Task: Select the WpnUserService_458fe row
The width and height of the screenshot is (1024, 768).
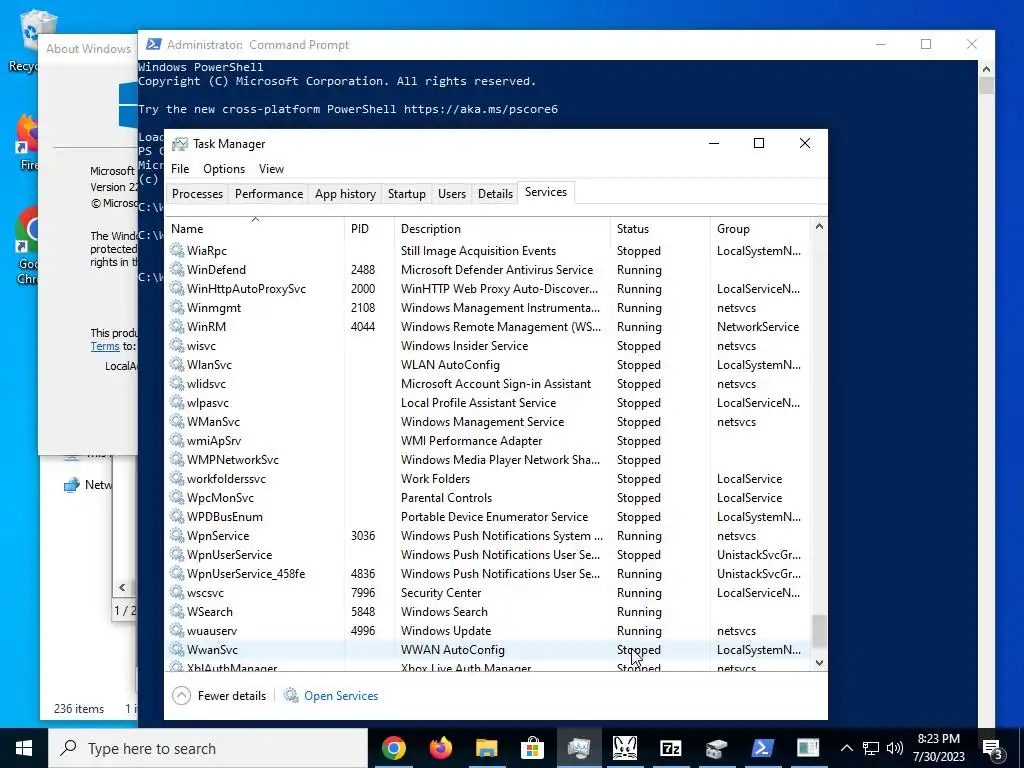Action: (x=488, y=573)
